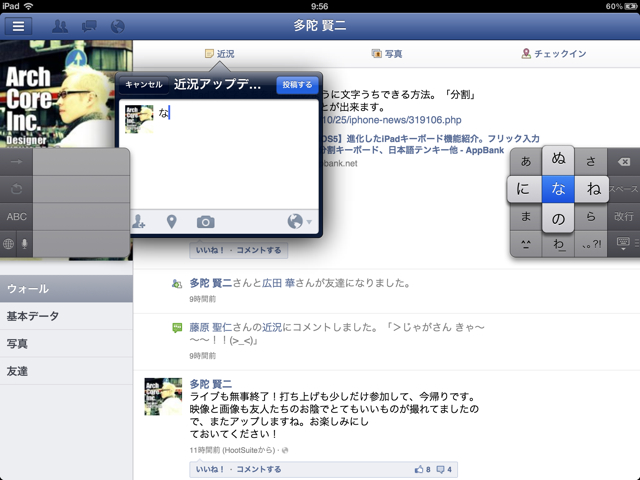Tap いいね！ on the live post

210,469
